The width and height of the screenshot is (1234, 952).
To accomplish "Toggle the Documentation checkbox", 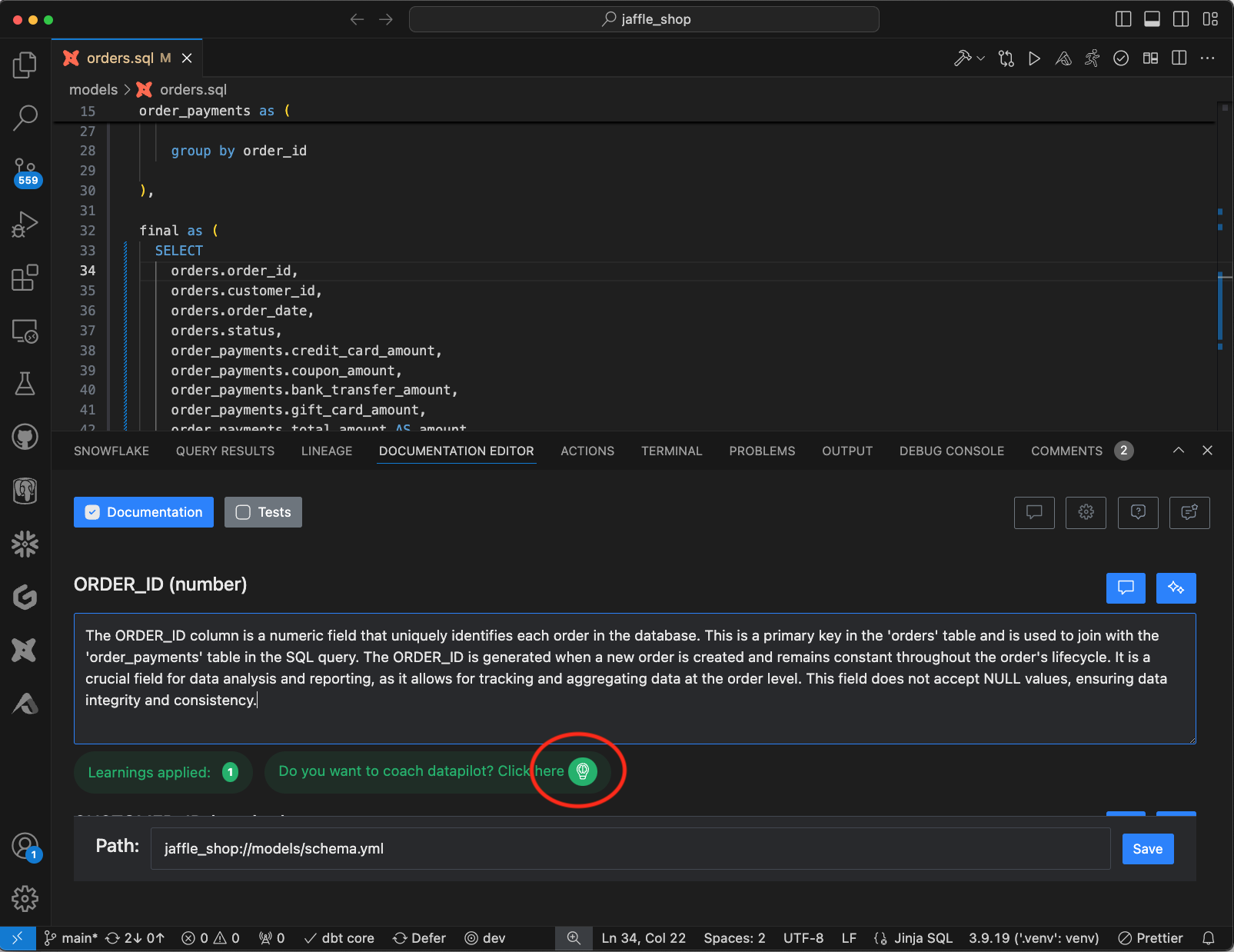I will 144,512.
